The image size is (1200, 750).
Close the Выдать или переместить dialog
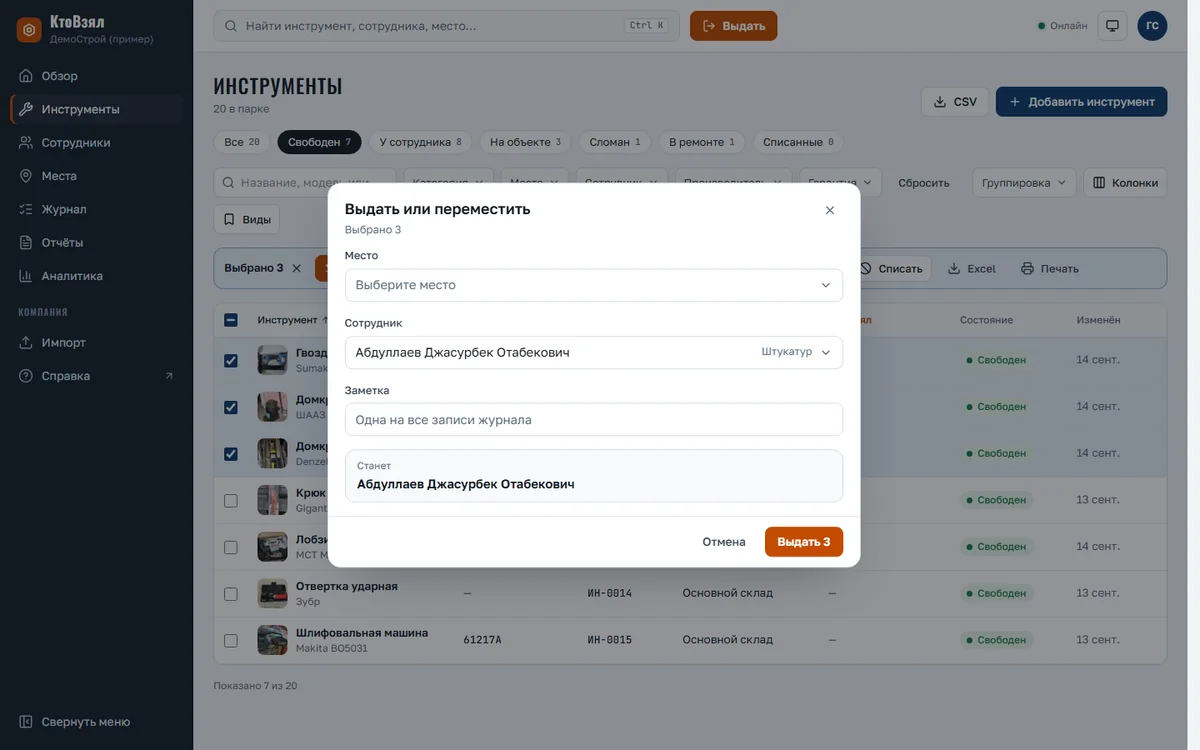coord(830,210)
